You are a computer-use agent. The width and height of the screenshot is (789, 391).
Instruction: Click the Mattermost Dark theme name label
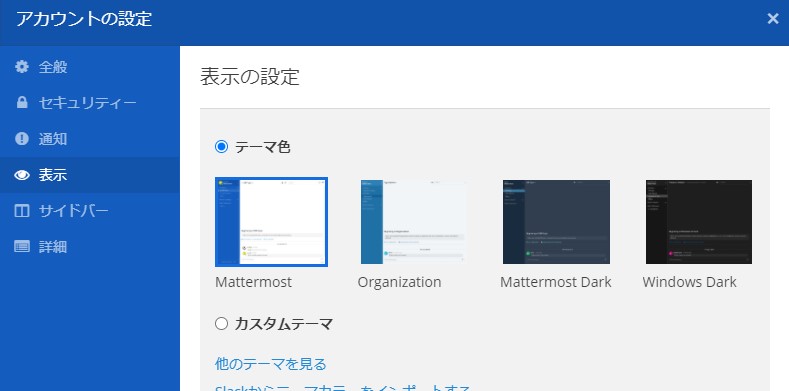(556, 282)
